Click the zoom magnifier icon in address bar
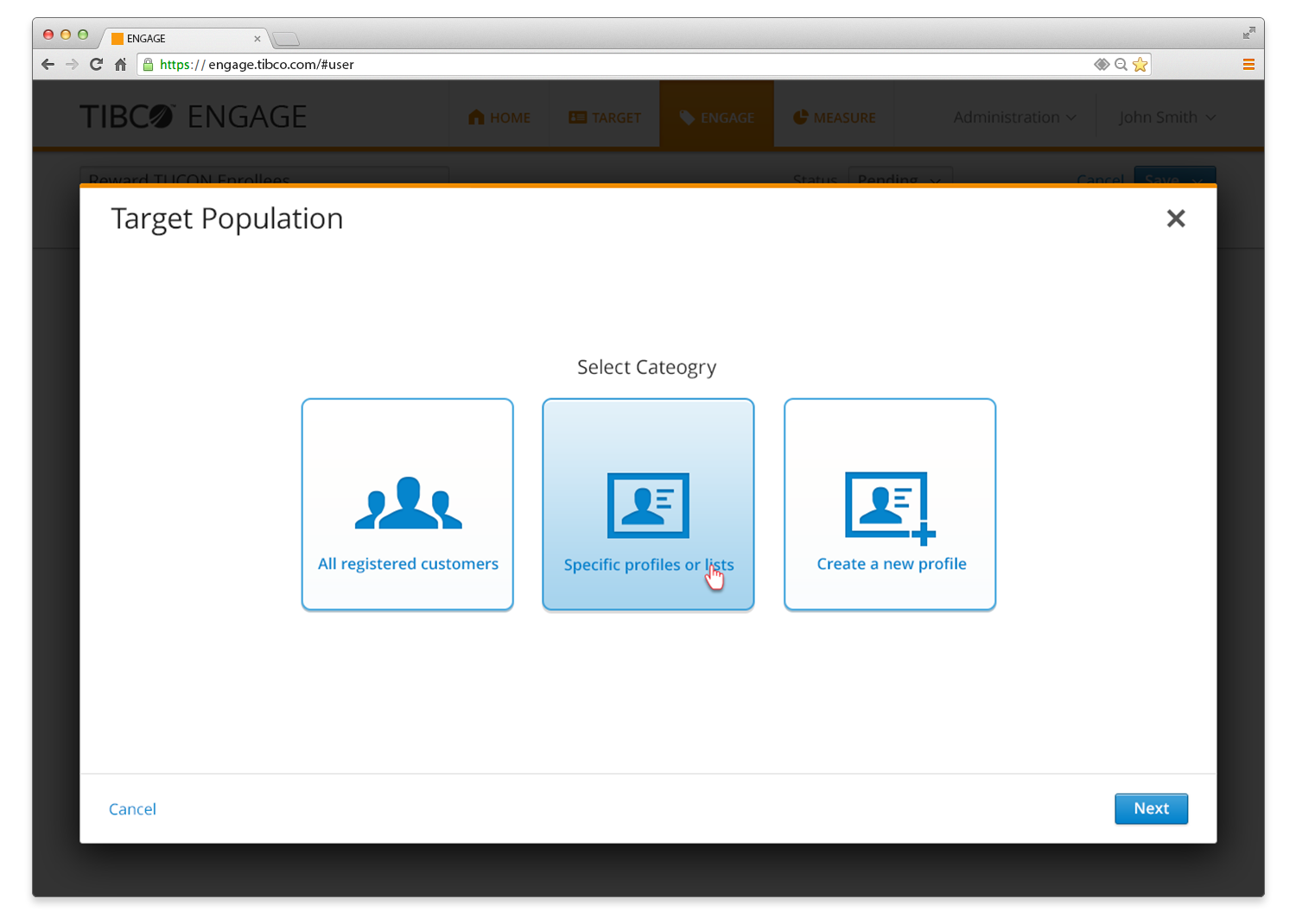Image resolution: width=1296 pixels, height=924 pixels. [1121, 64]
